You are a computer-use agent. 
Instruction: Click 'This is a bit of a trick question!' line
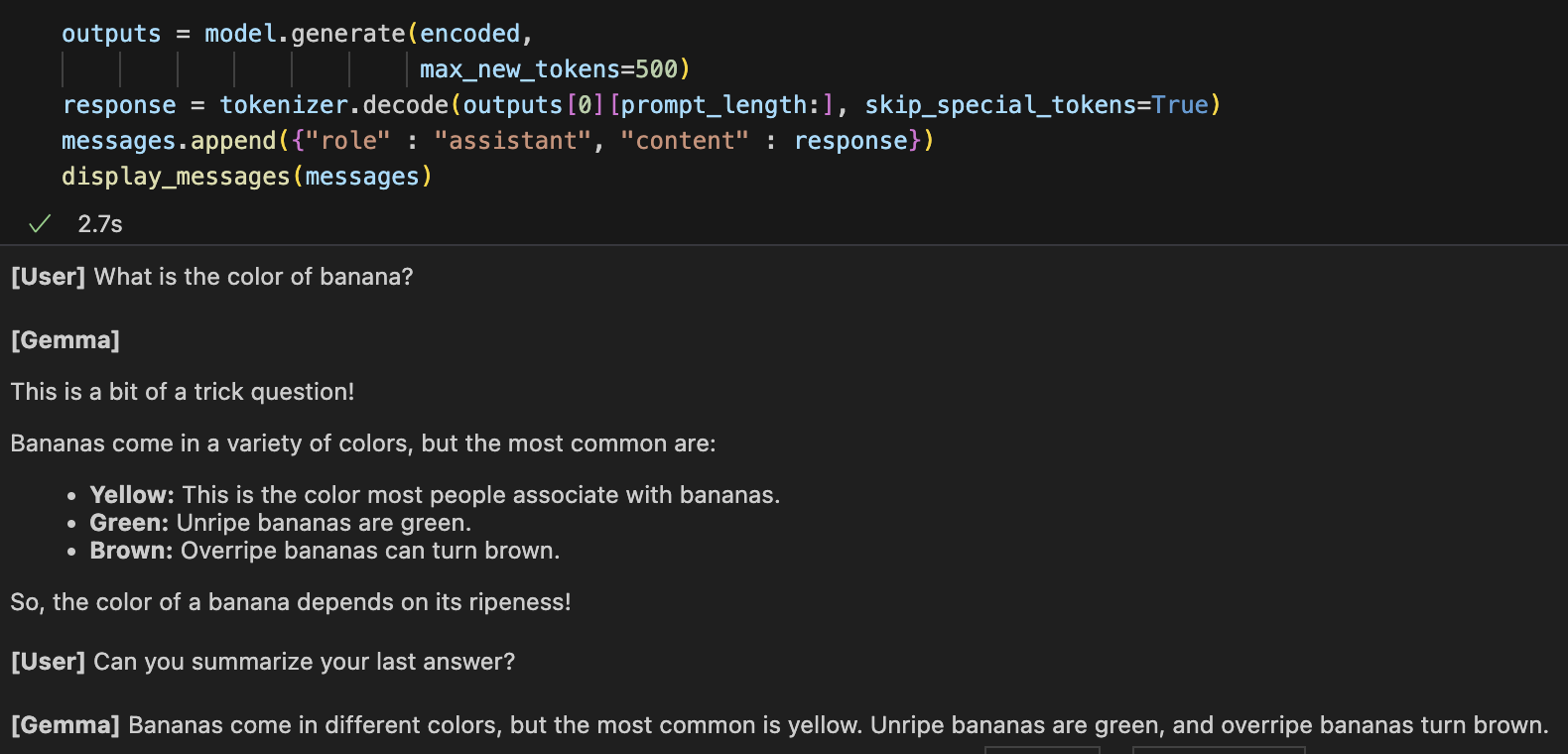click(x=183, y=392)
